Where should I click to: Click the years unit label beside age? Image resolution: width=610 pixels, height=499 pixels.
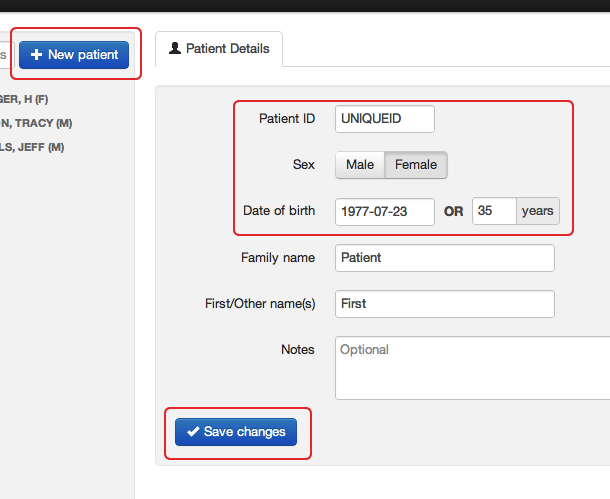[x=538, y=211]
